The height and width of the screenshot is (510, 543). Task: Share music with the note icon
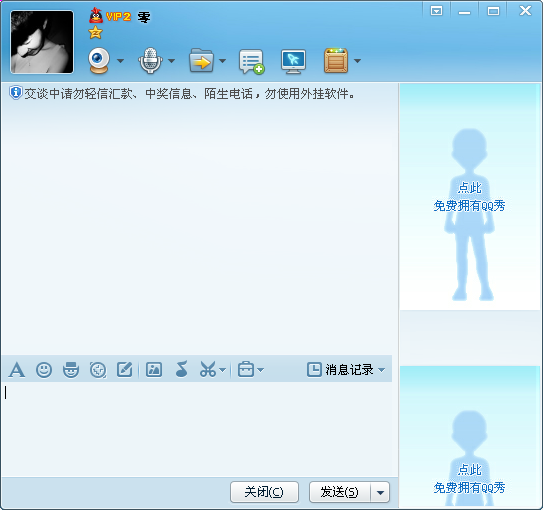181,369
